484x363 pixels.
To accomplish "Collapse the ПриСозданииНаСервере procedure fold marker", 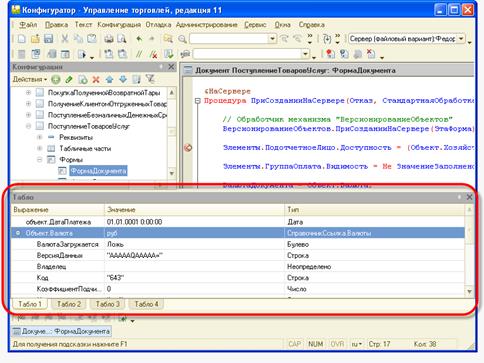I will (197, 101).
